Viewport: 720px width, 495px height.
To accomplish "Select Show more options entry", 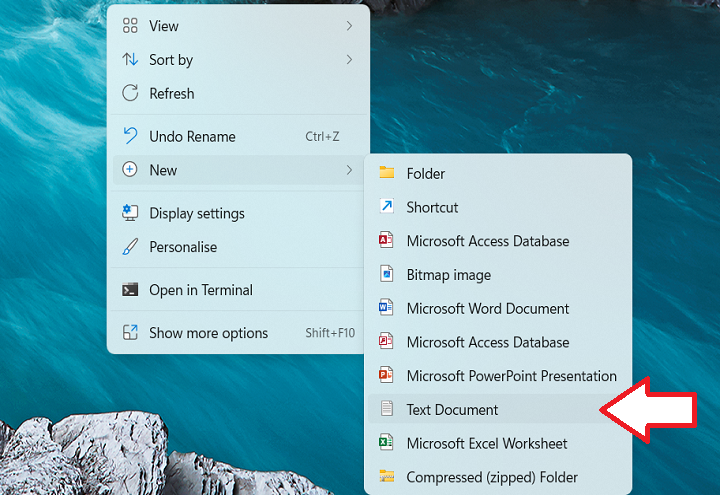I will pos(208,333).
